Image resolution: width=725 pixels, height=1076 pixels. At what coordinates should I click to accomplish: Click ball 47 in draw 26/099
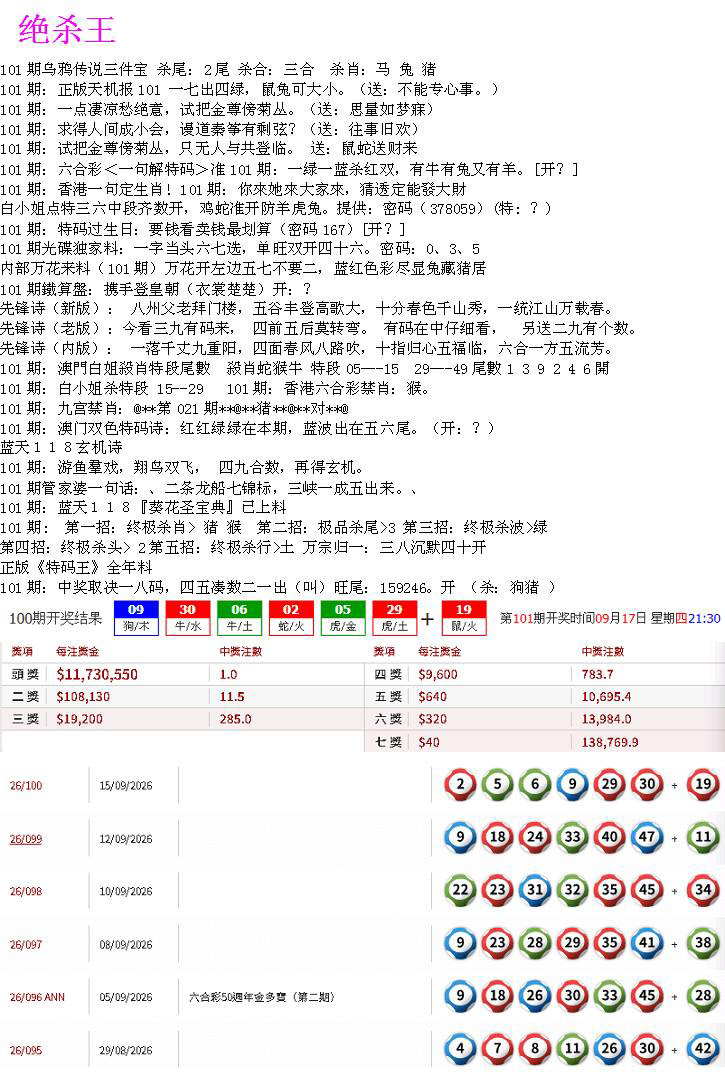click(x=647, y=837)
